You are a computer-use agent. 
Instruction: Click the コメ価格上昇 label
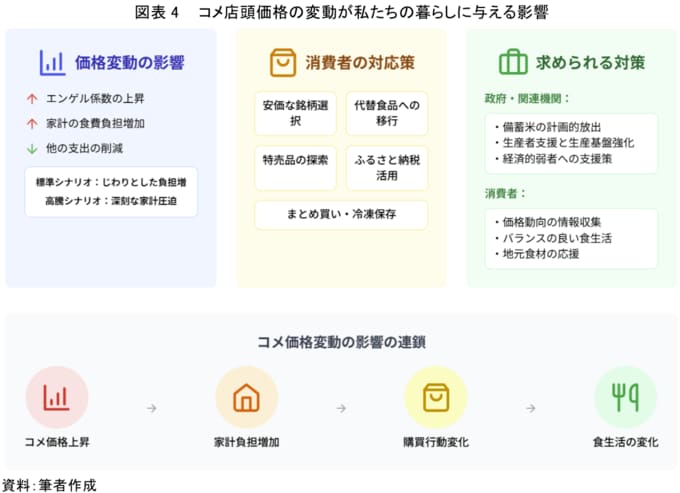tap(57, 442)
